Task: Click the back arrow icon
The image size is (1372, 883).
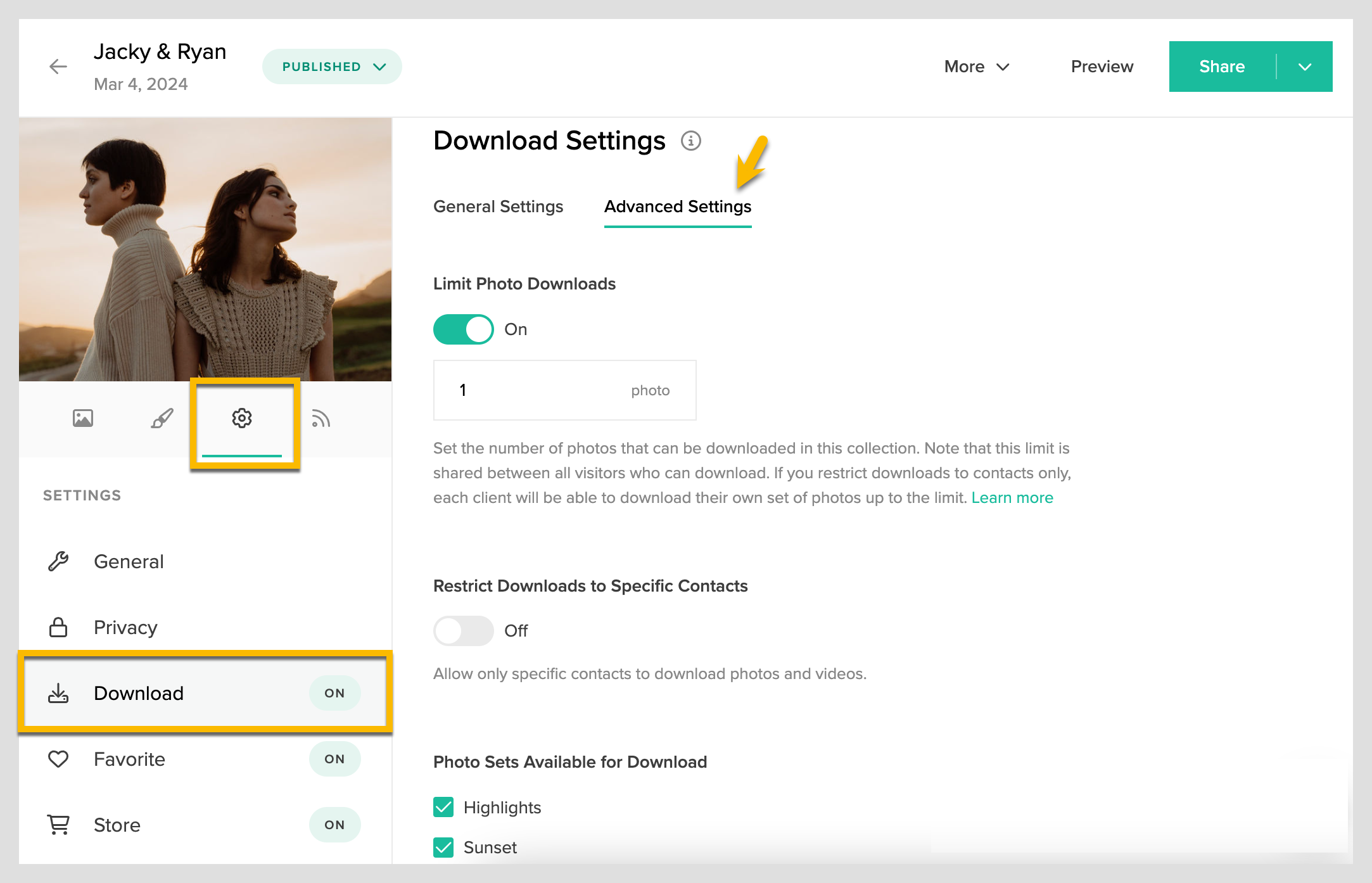Action: coord(58,67)
